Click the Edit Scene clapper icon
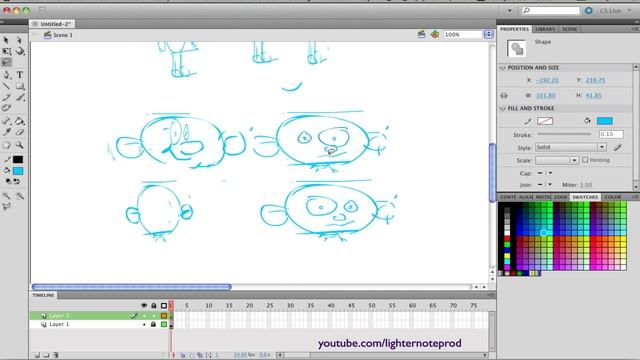 422,35
